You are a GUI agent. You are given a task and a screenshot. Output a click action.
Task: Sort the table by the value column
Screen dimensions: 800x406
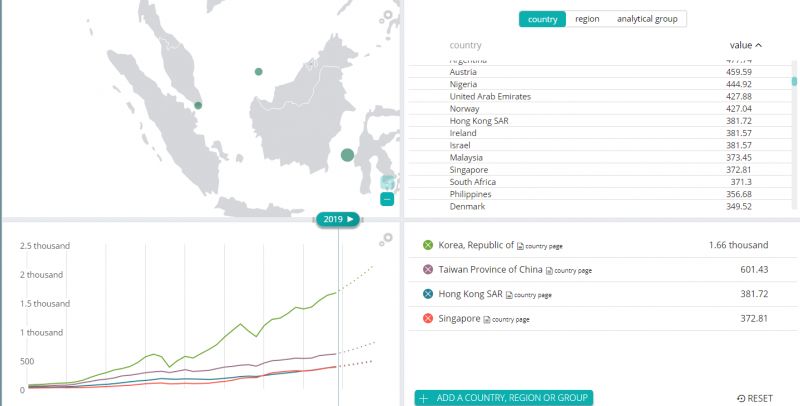point(745,45)
